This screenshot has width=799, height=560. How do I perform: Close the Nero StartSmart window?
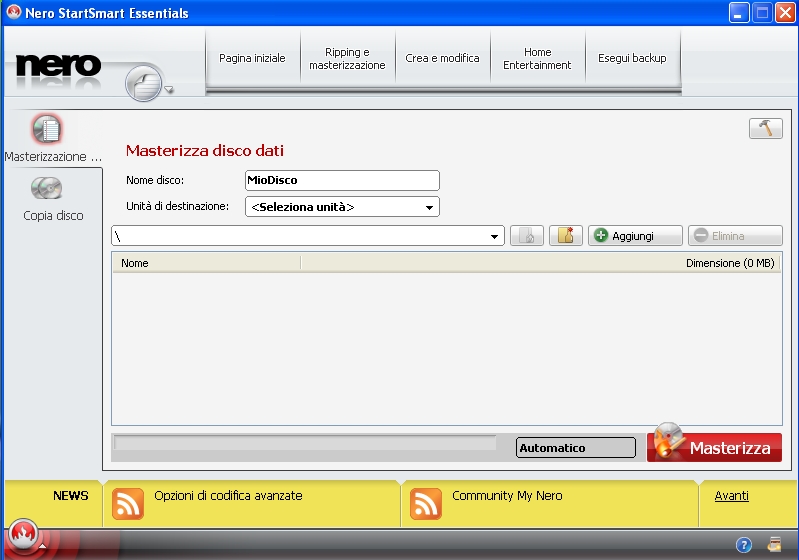coord(785,13)
